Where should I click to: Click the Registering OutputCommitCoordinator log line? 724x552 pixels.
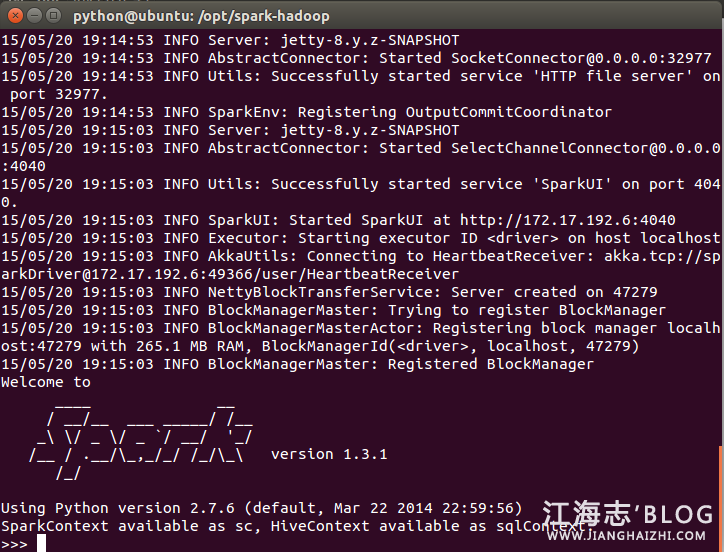[x=408, y=112]
